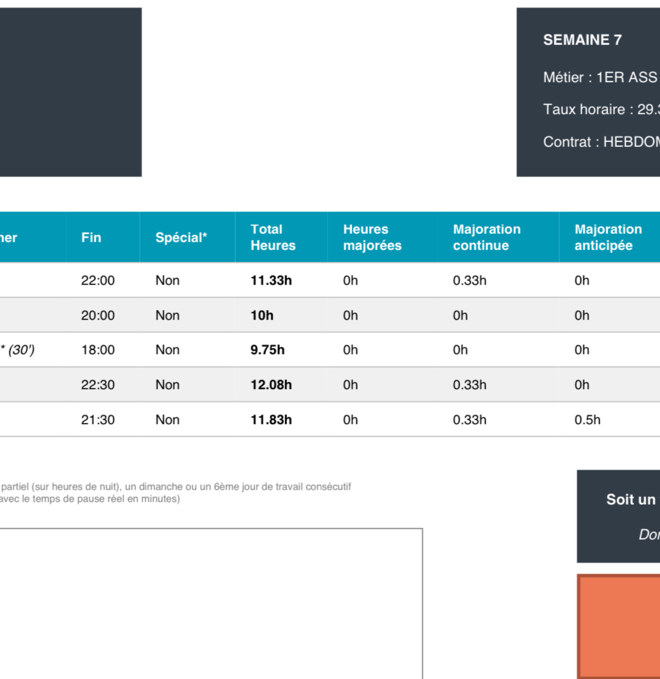The width and height of the screenshot is (660, 679).
Task: Click the 9.75h total hours value
Action: tap(267, 349)
